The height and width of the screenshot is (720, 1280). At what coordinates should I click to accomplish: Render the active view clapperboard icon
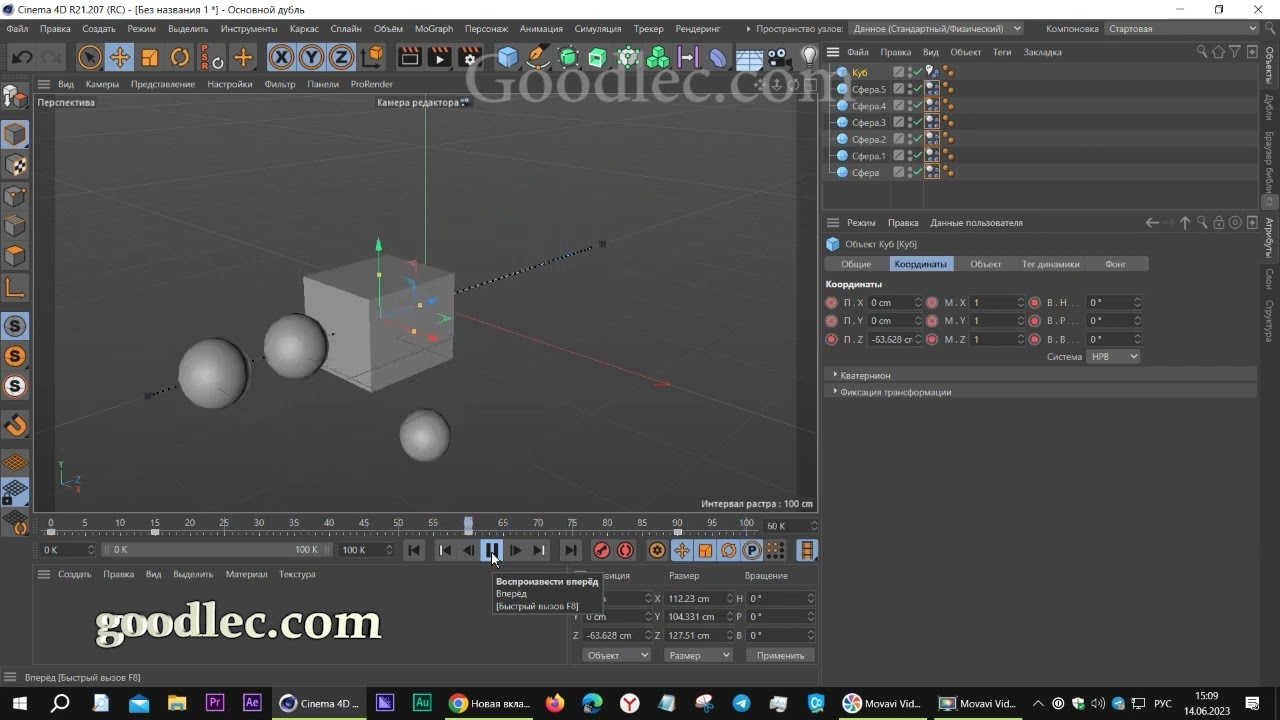409,57
